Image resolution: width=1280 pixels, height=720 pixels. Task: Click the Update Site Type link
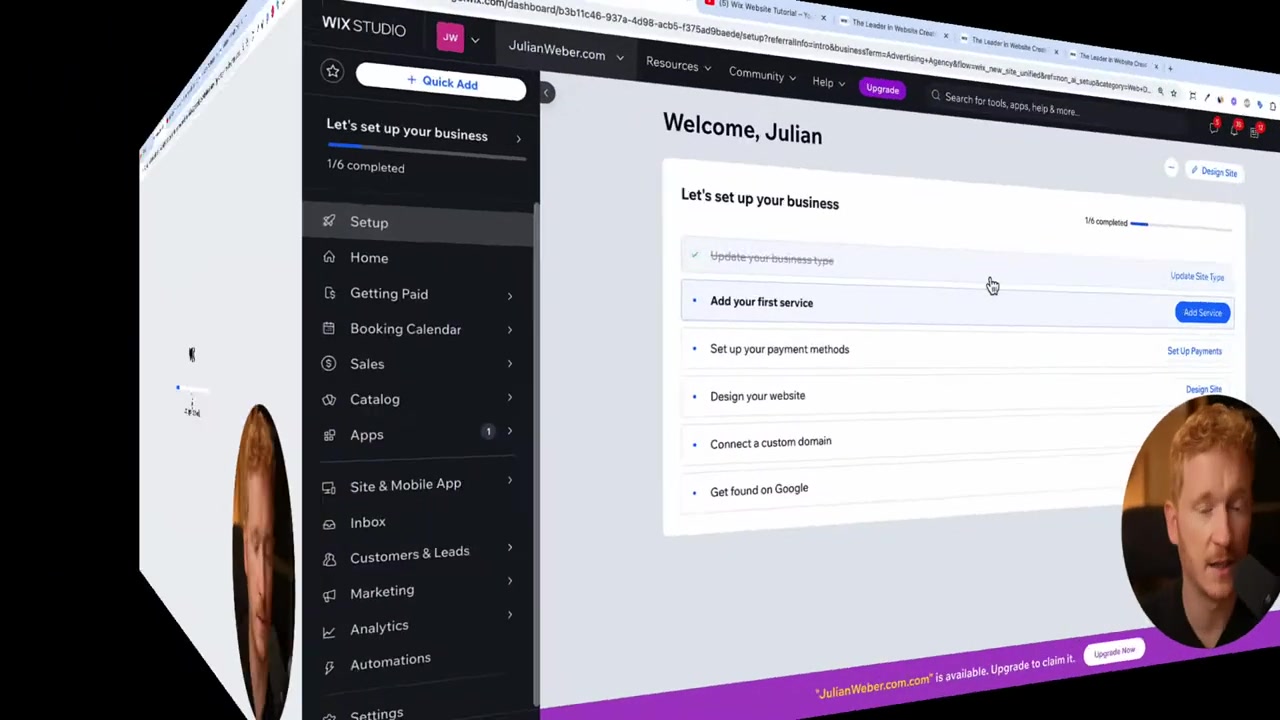(1197, 277)
